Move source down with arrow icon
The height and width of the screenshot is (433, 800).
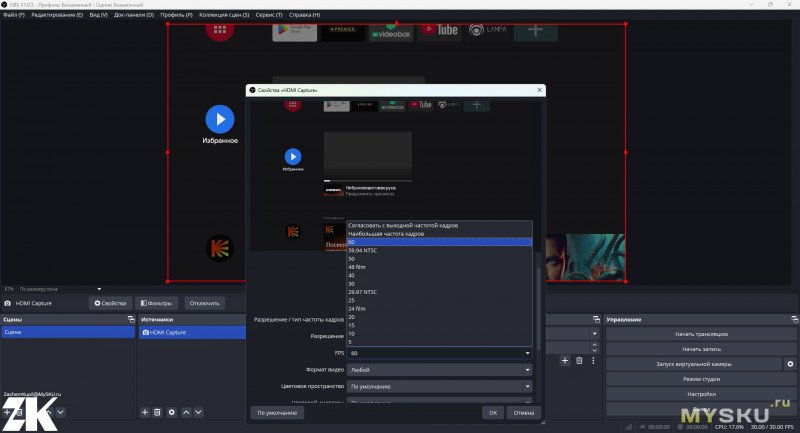tap(198, 412)
